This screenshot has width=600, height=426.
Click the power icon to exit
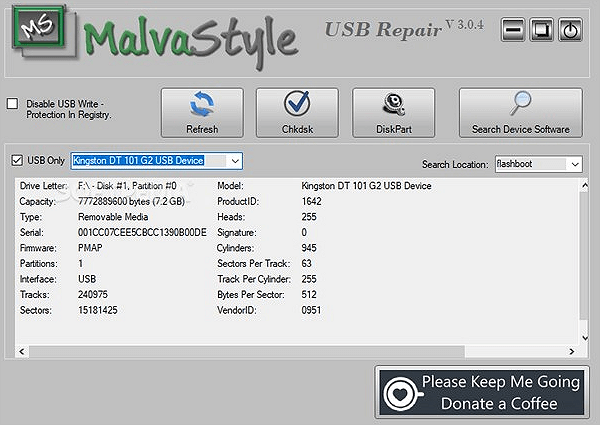(x=570, y=29)
